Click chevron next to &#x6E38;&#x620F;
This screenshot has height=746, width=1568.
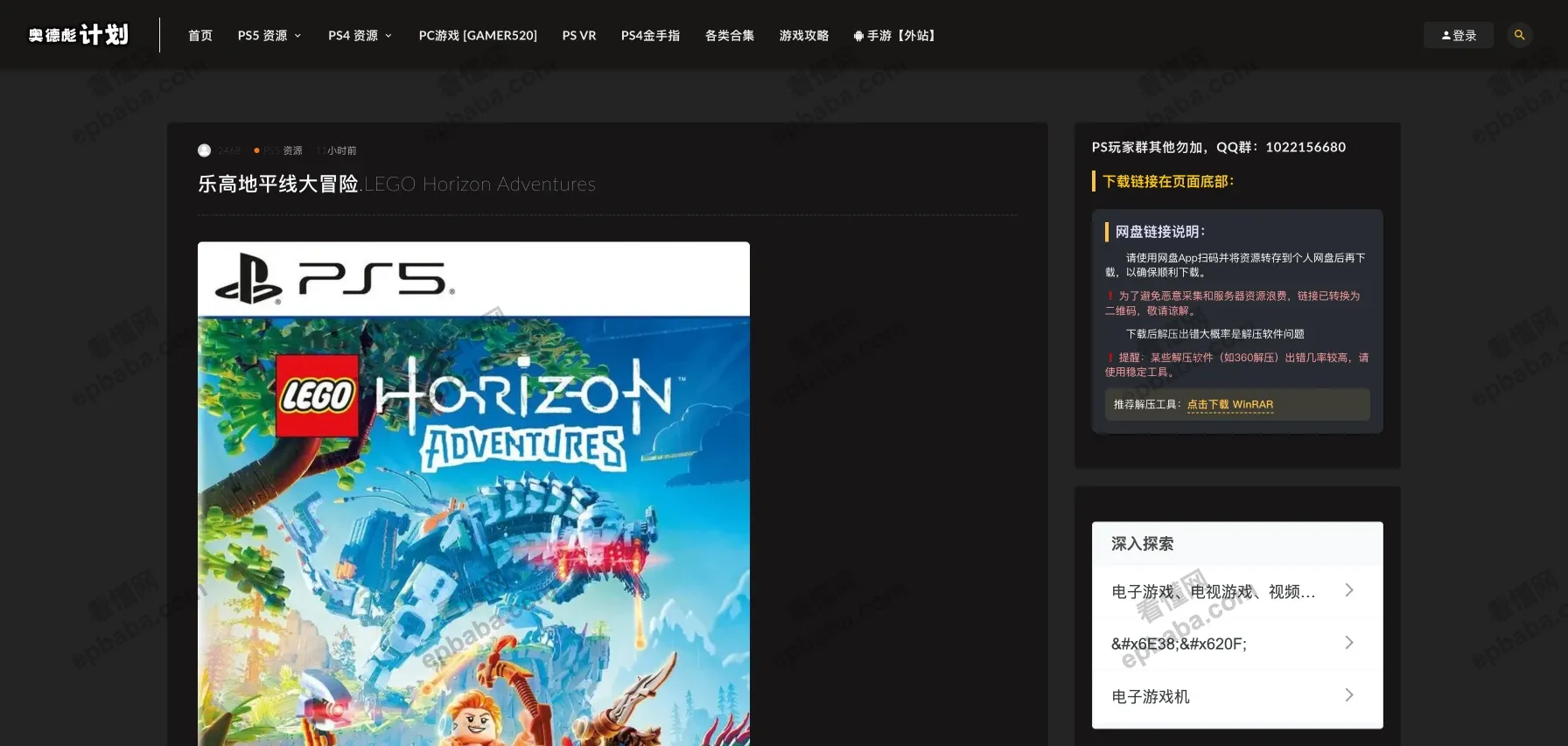click(x=1349, y=643)
